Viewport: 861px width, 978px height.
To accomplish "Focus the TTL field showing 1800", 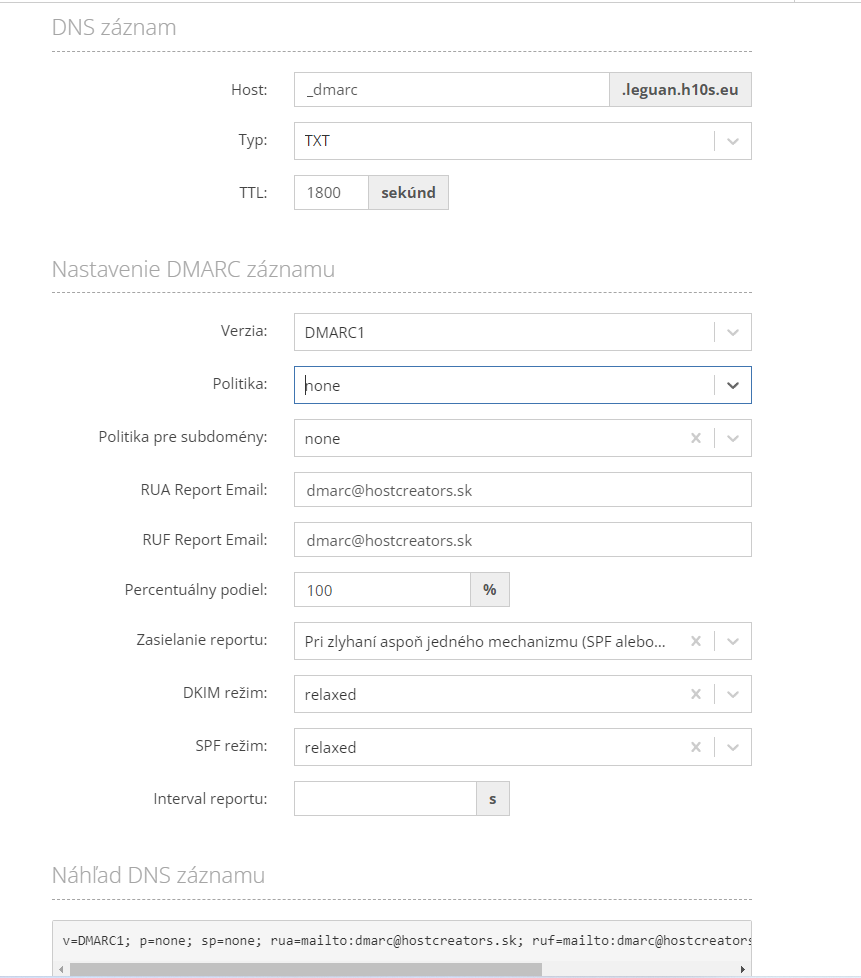I will click(331, 193).
